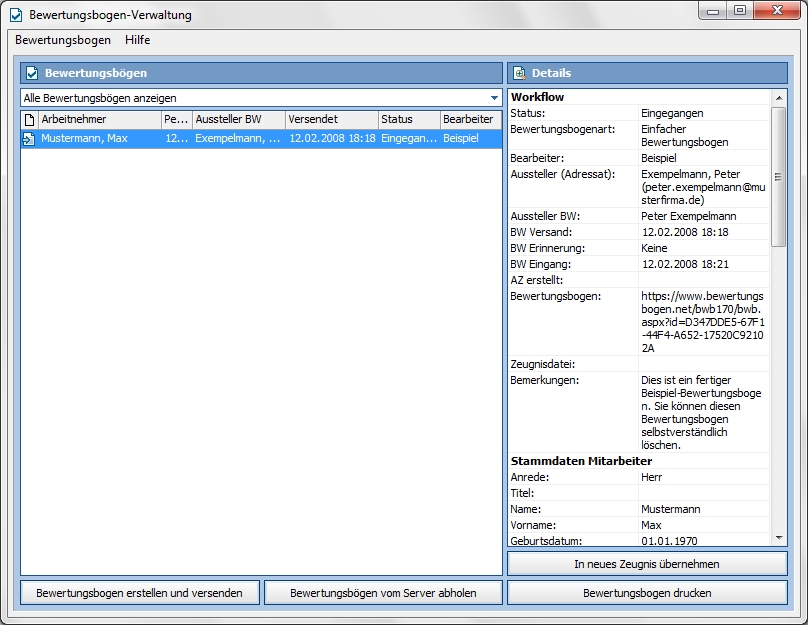Sort by the Bearbeiter column header
This screenshot has width=808, height=625.
(x=470, y=120)
